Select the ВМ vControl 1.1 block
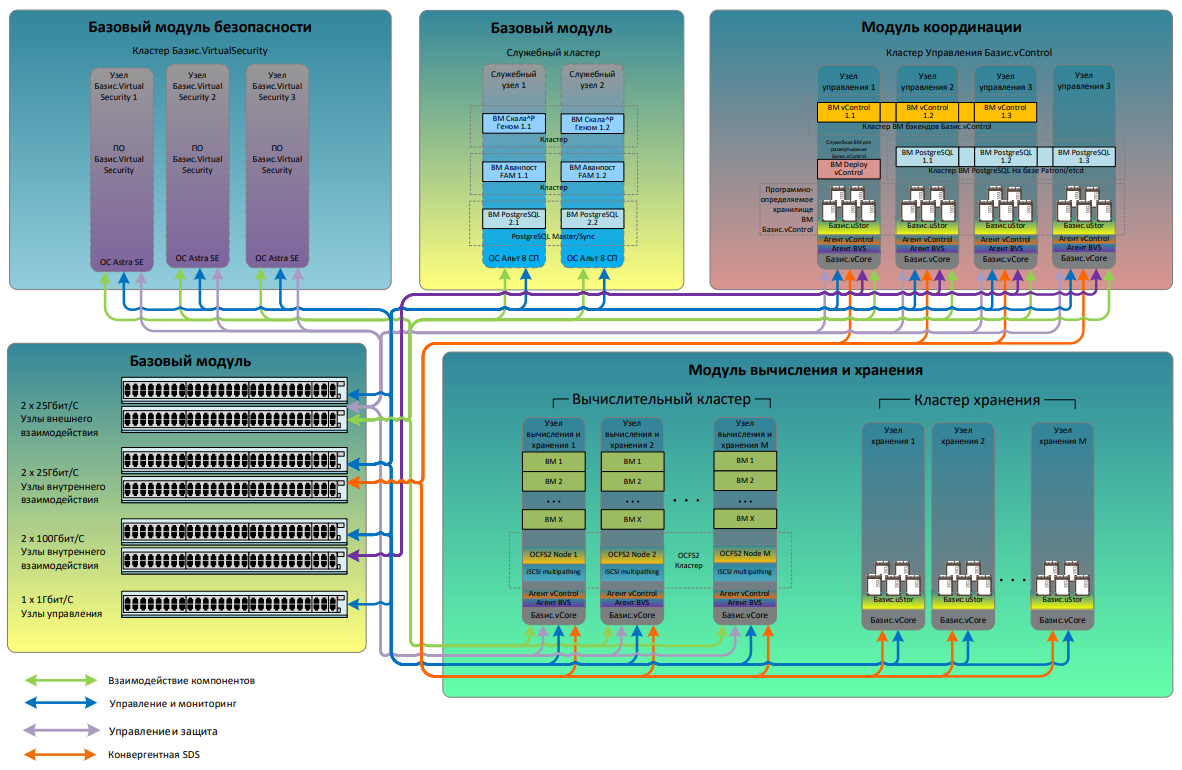 (x=850, y=111)
